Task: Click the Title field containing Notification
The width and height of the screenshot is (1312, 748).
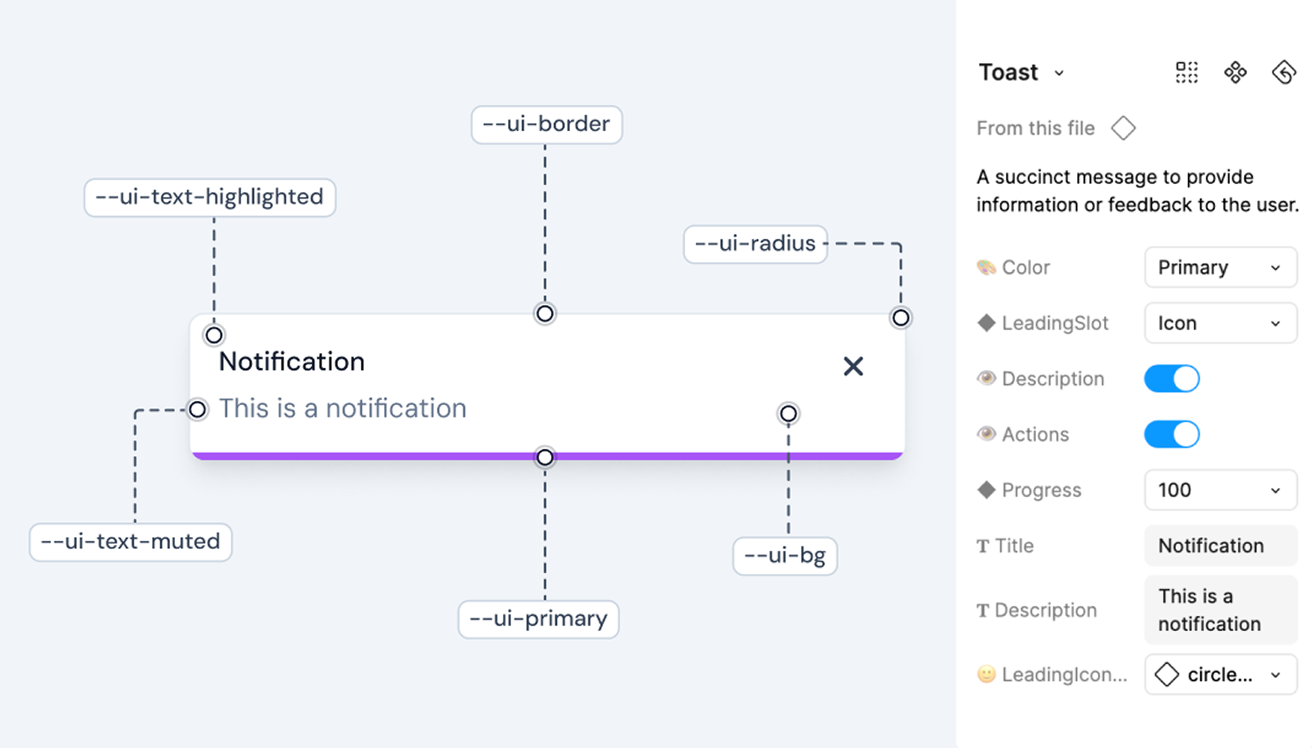Action: (1220, 545)
